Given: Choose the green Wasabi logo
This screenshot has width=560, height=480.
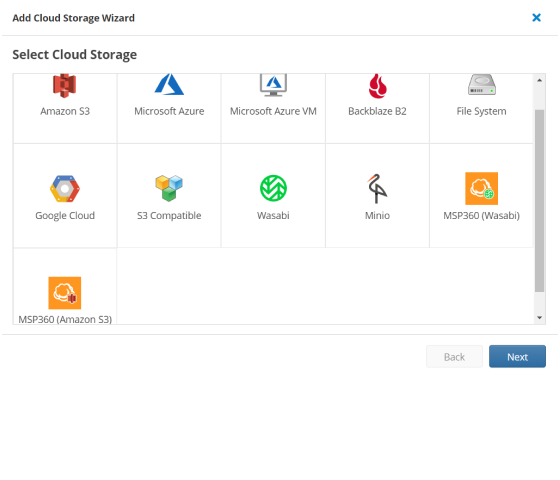Looking at the screenshot, I should click(x=273, y=188).
